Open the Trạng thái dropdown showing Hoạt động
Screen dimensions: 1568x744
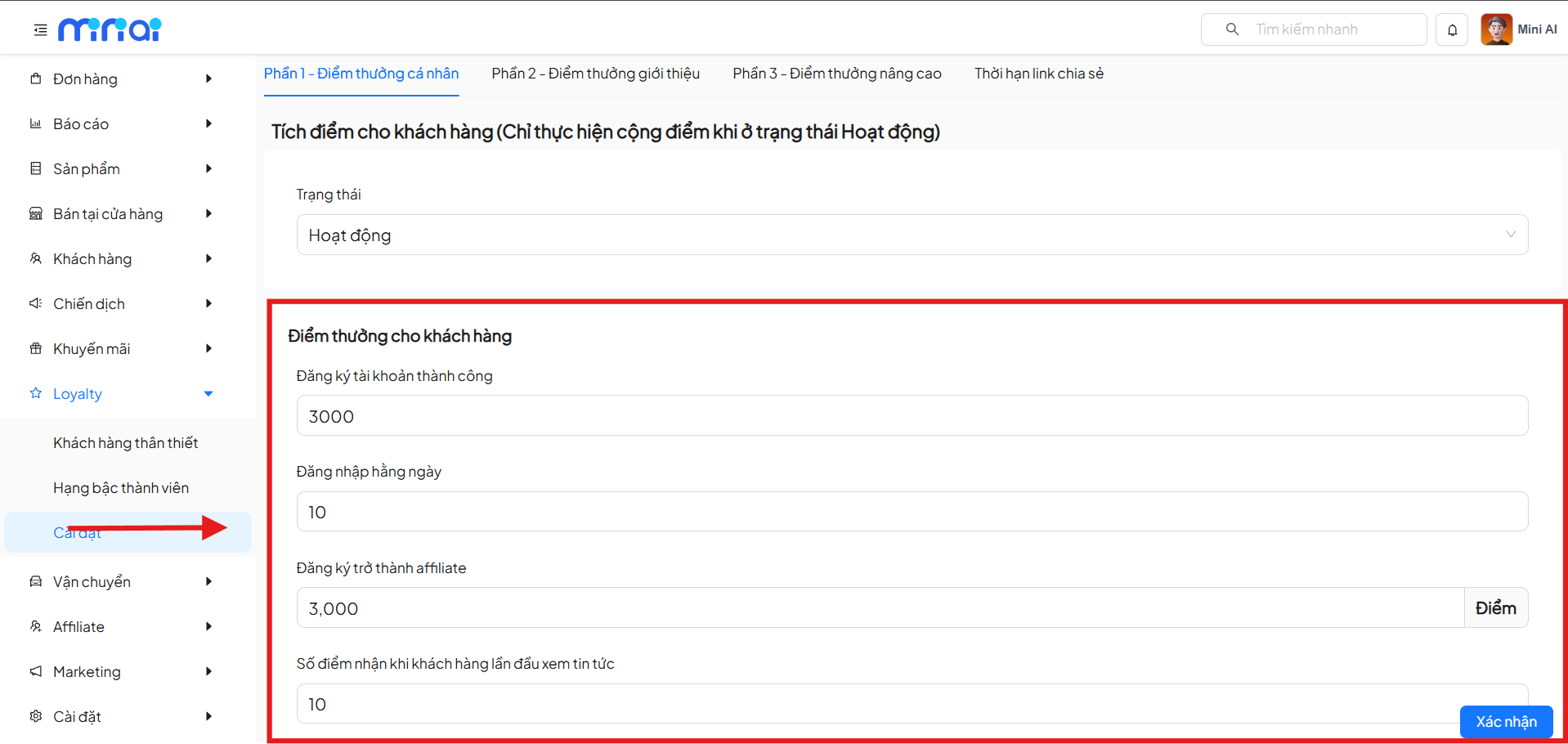pos(912,235)
